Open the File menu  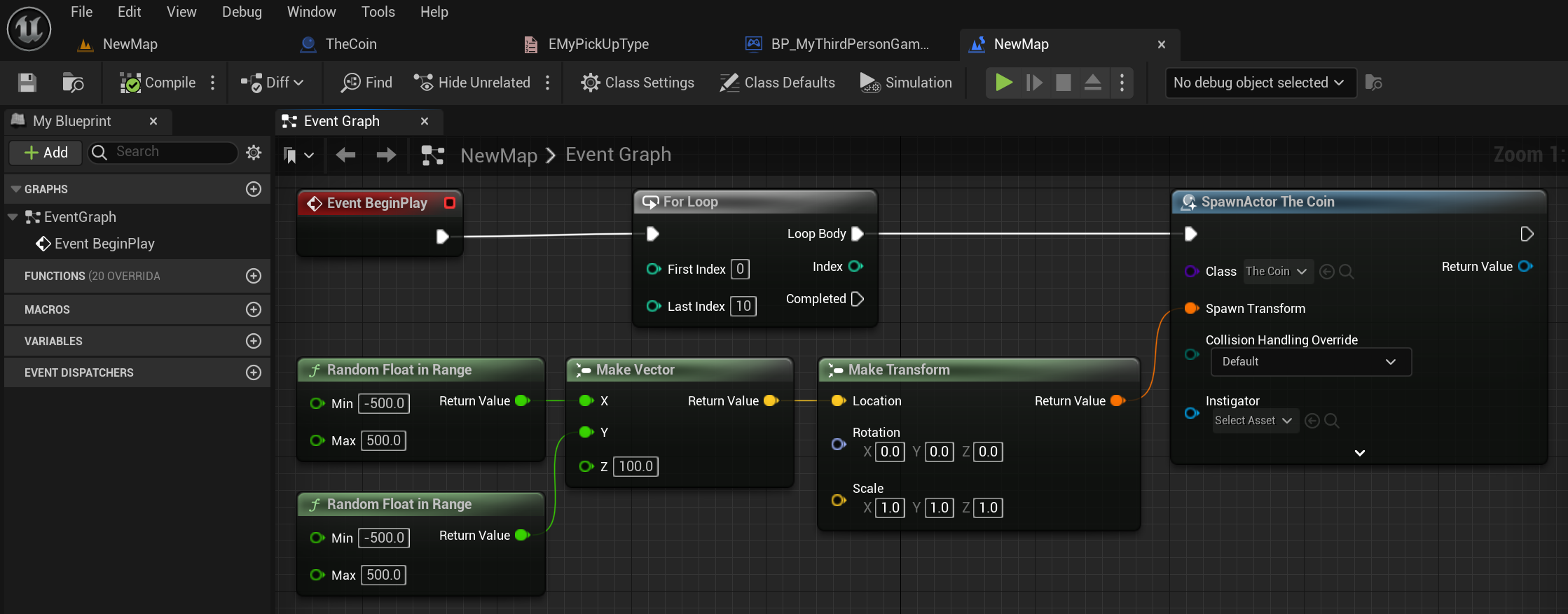pos(81,12)
